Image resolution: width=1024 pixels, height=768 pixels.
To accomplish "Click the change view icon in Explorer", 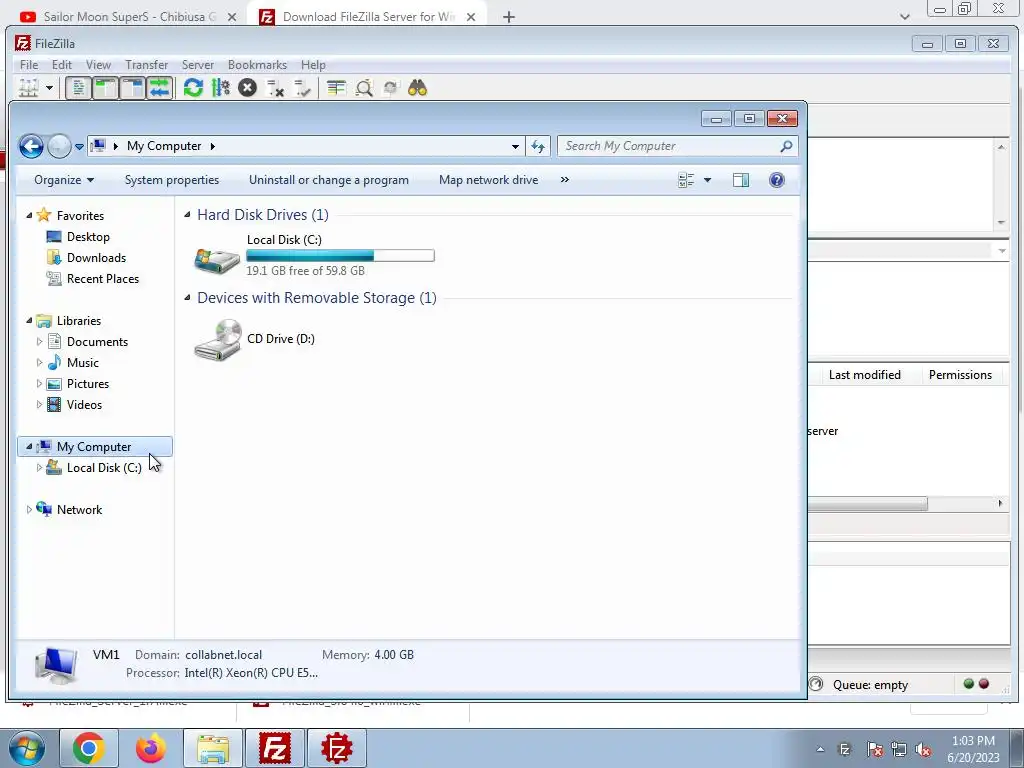I will coord(686,180).
